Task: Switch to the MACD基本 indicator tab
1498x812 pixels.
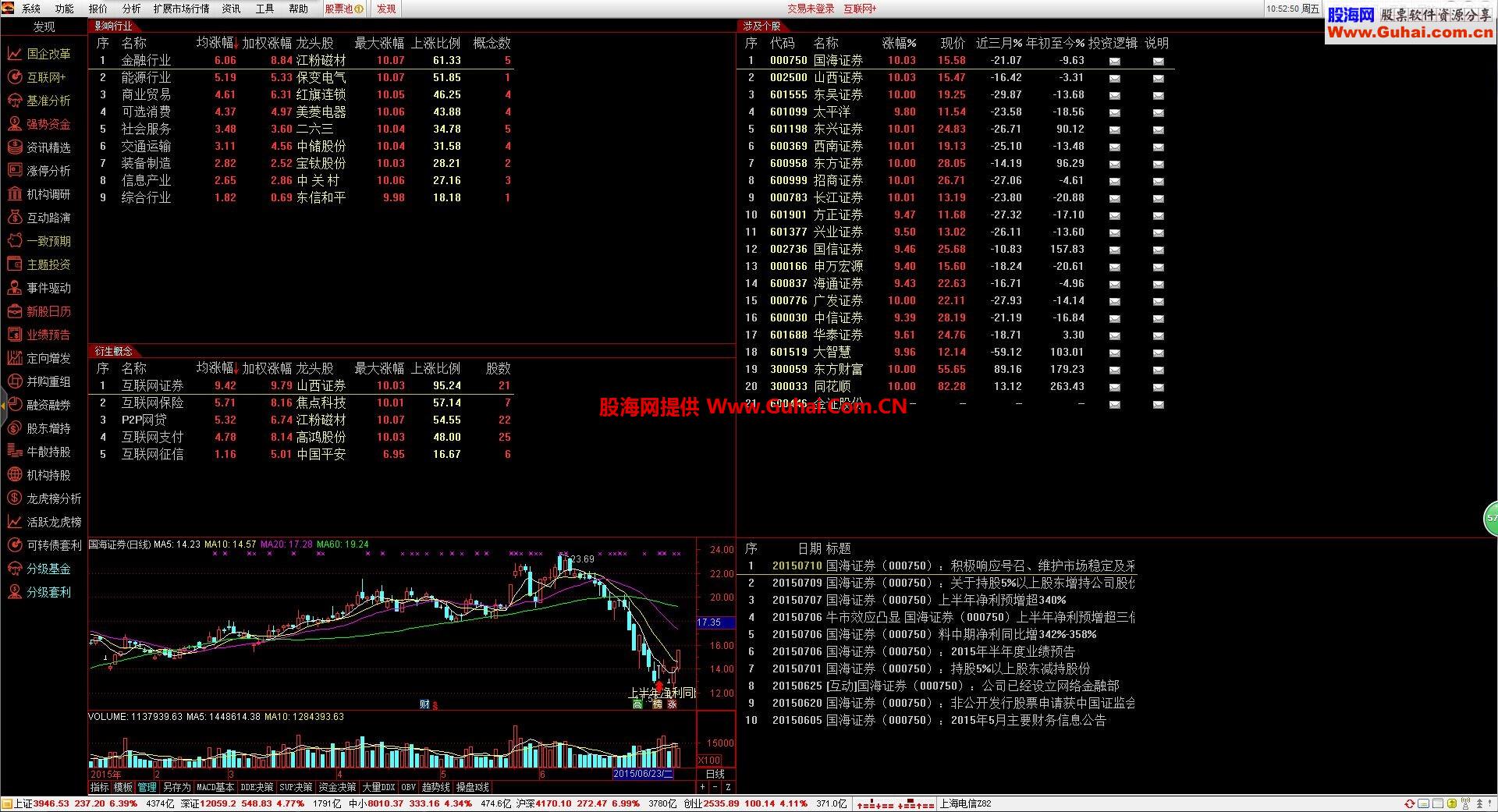Action: click(x=215, y=788)
